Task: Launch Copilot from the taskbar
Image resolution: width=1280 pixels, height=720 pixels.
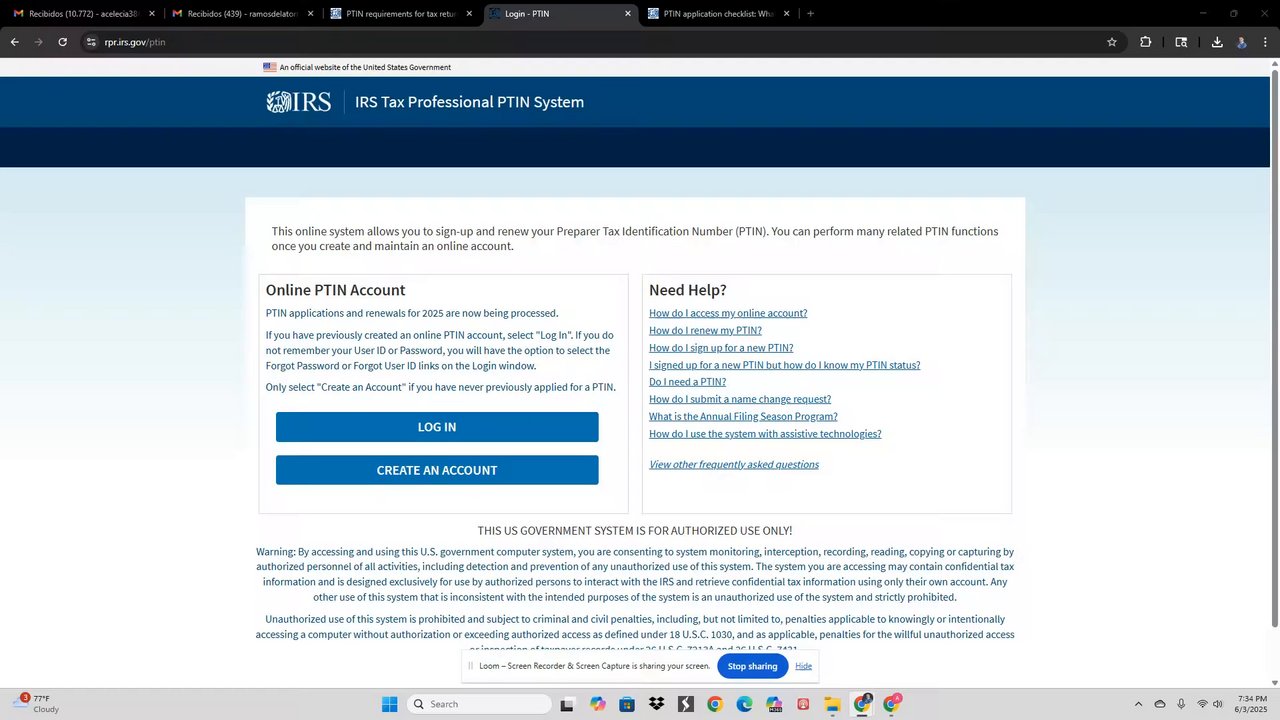Action: 597,704
